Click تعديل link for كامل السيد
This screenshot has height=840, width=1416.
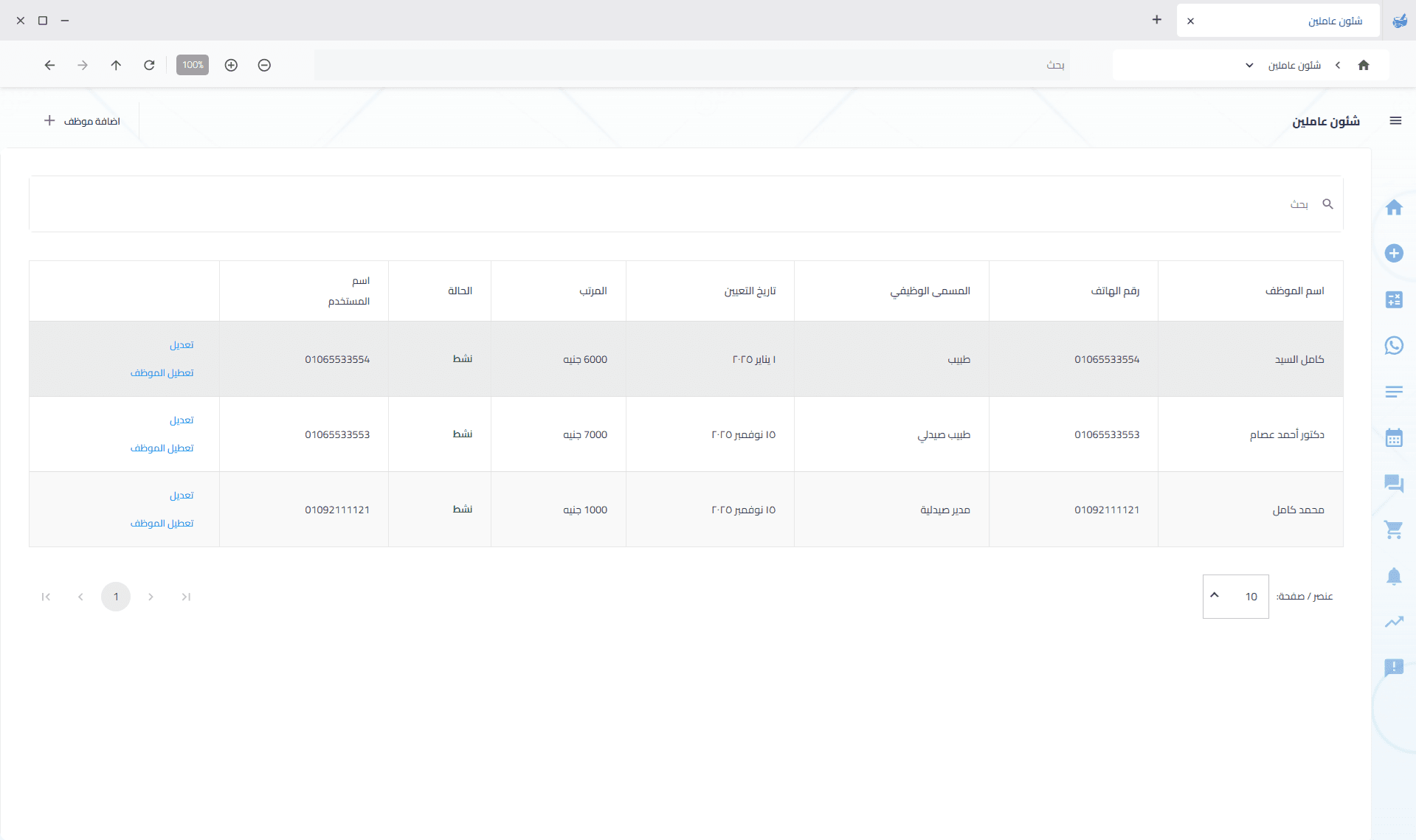tap(182, 345)
